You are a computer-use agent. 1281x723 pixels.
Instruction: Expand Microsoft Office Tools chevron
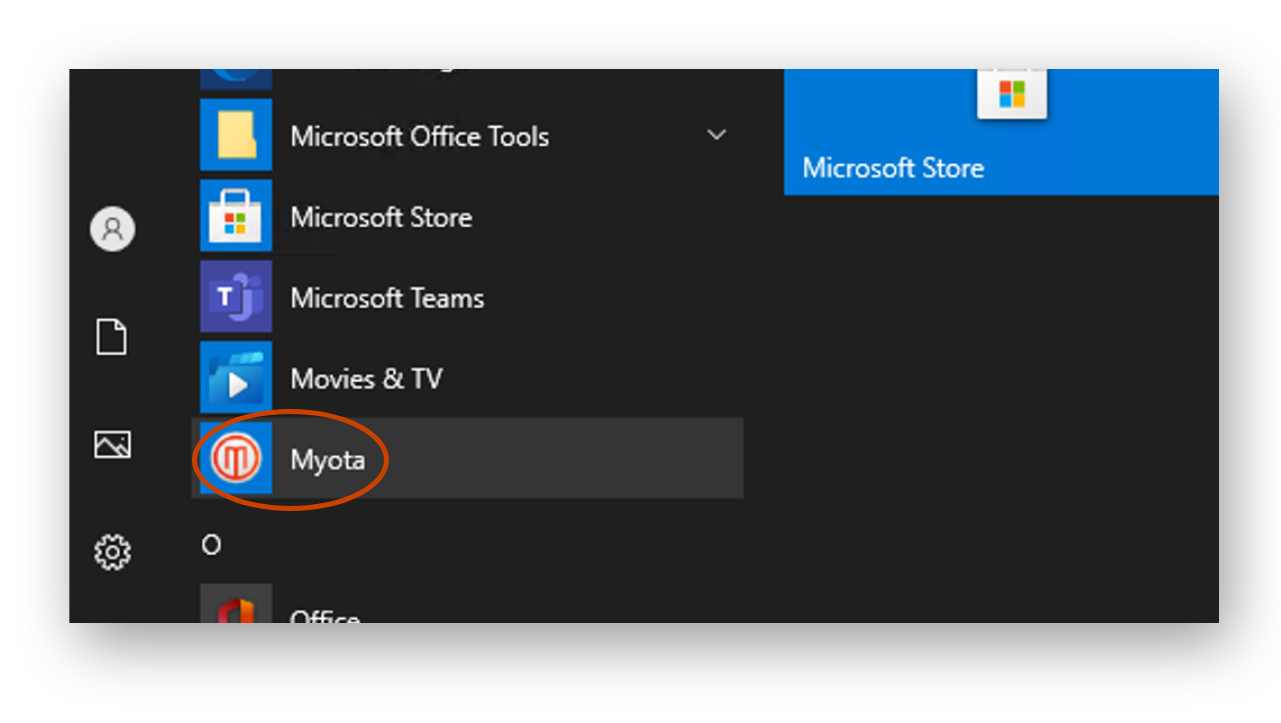click(716, 135)
